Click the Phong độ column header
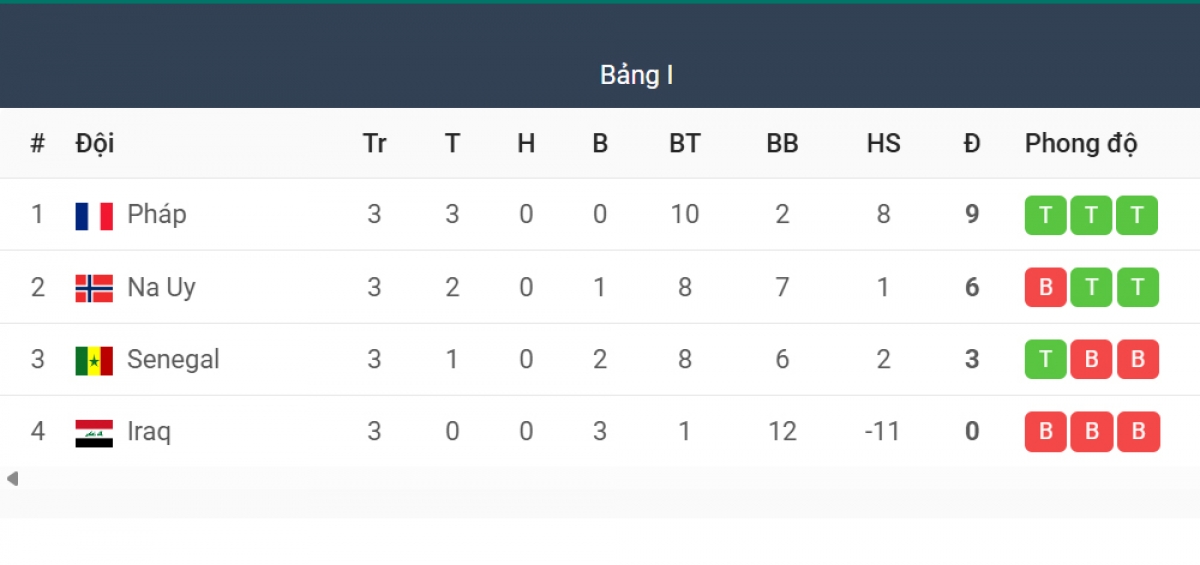Image resolution: width=1200 pixels, height=565 pixels. (1081, 143)
